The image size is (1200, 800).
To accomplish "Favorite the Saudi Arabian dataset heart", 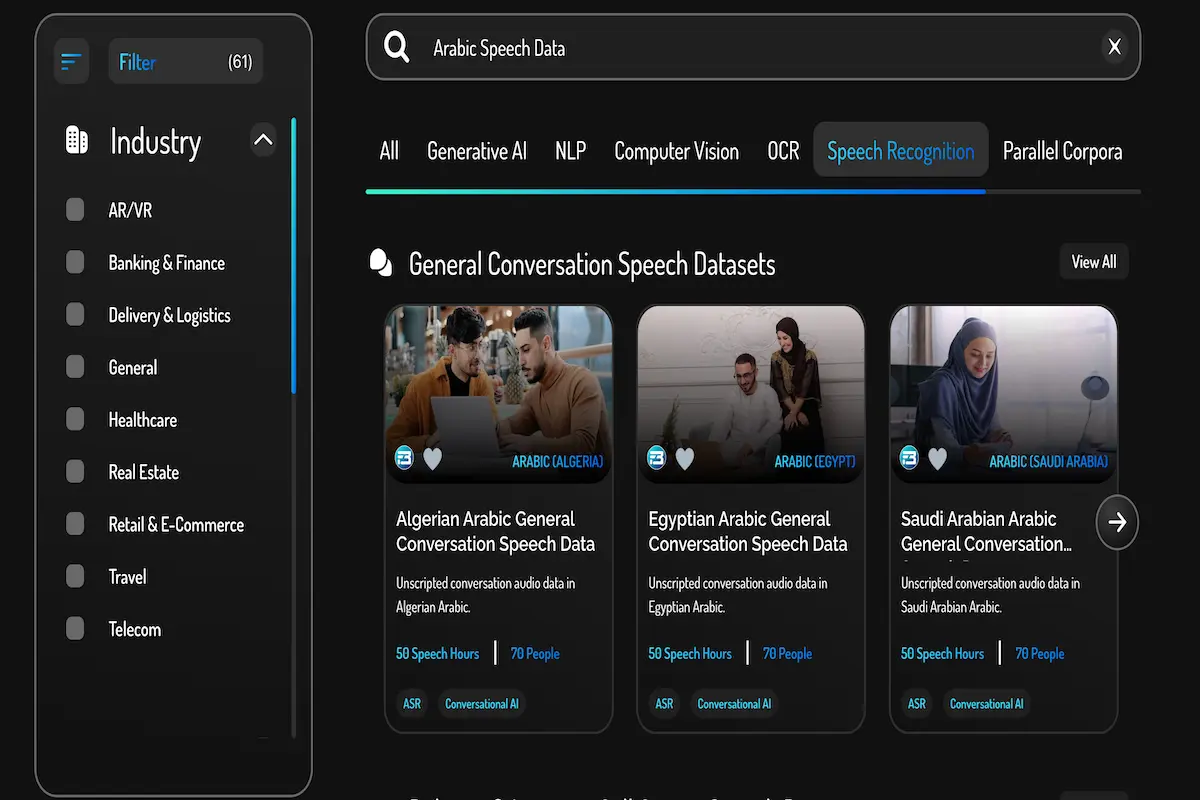I will (x=937, y=458).
